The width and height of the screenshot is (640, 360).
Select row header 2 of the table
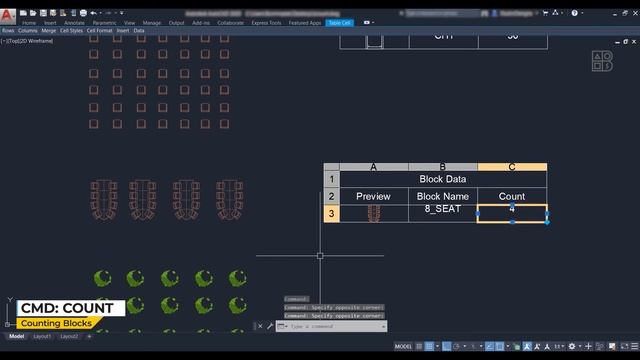[x=331, y=196]
